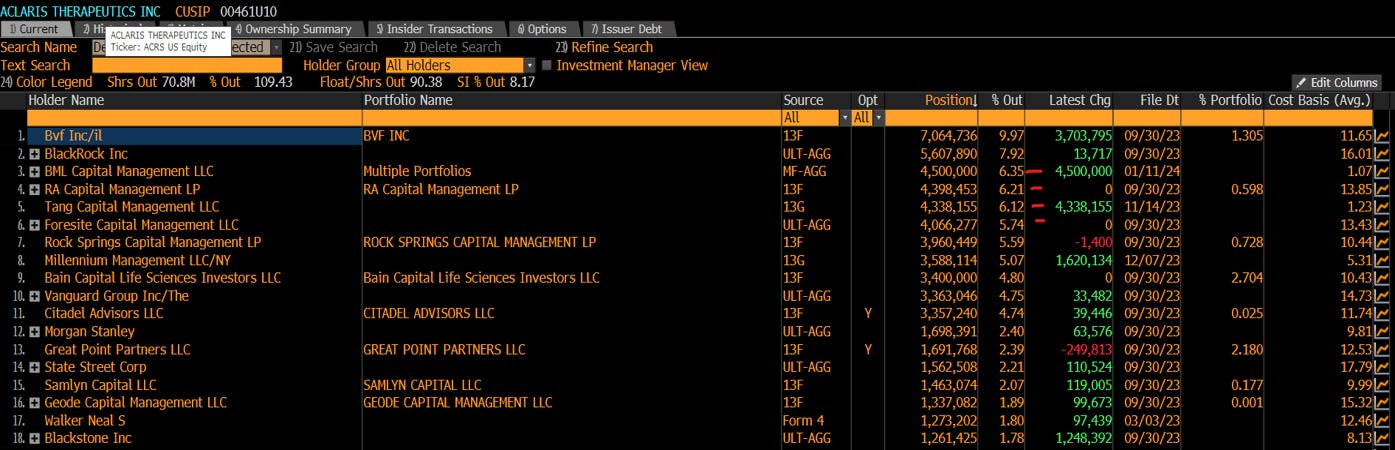1395x450 pixels.
Task: Click the Delete Search button
Action: [x=452, y=47]
